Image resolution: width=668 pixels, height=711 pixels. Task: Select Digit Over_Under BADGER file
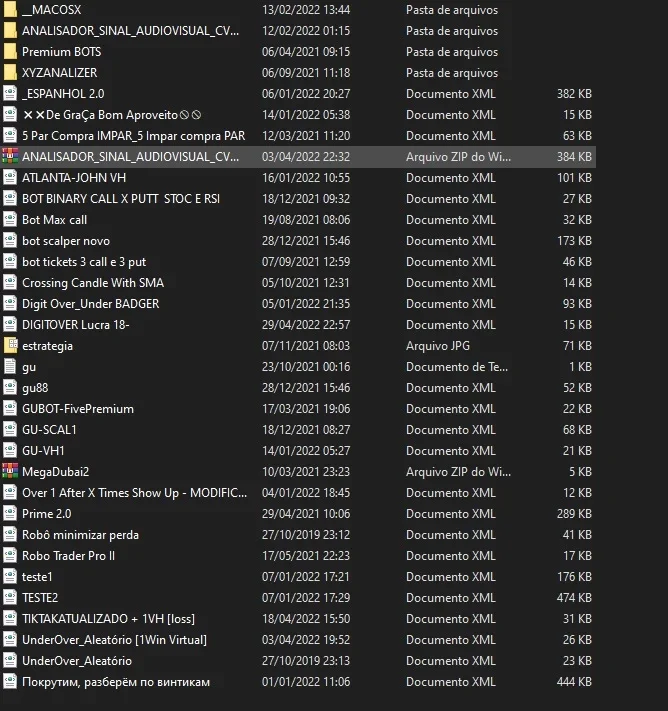click(90, 303)
